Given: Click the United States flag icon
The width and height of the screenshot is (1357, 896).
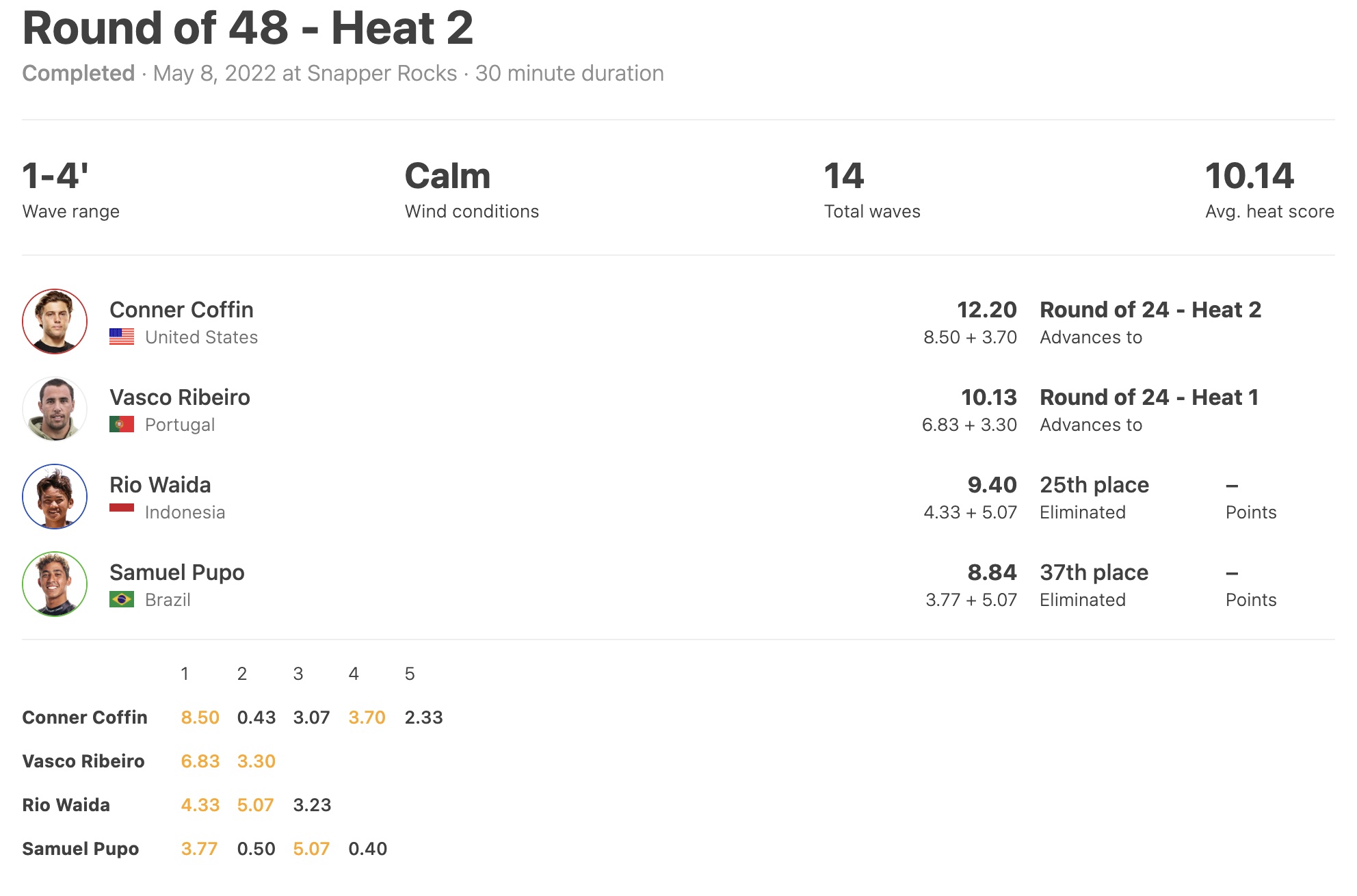Looking at the screenshot, I should pyautogui.click(x=122, y=337).
